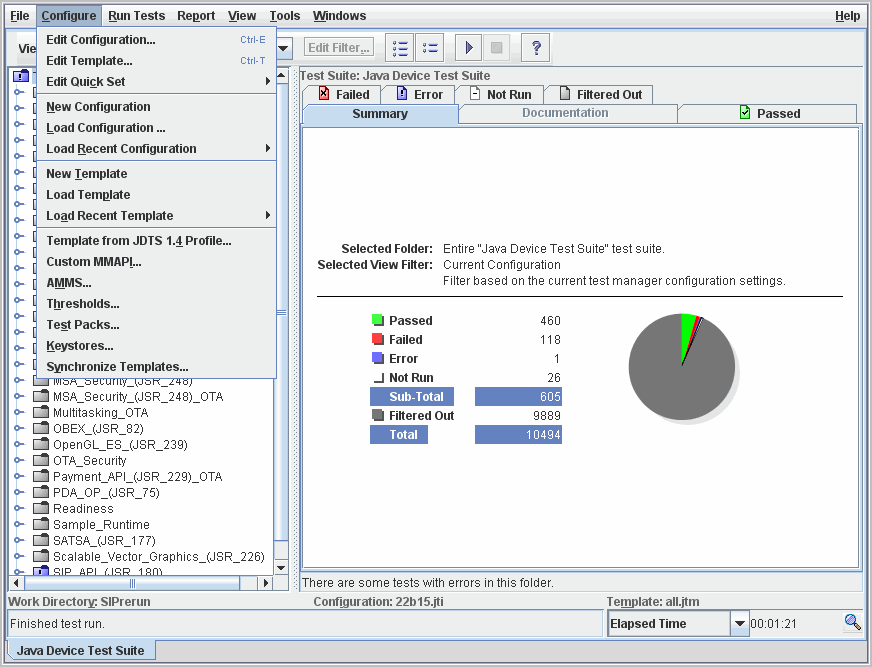Viewport: 872px width, 667px height.
Task: Open Test Packs... menu item
Action: [157, 325]
